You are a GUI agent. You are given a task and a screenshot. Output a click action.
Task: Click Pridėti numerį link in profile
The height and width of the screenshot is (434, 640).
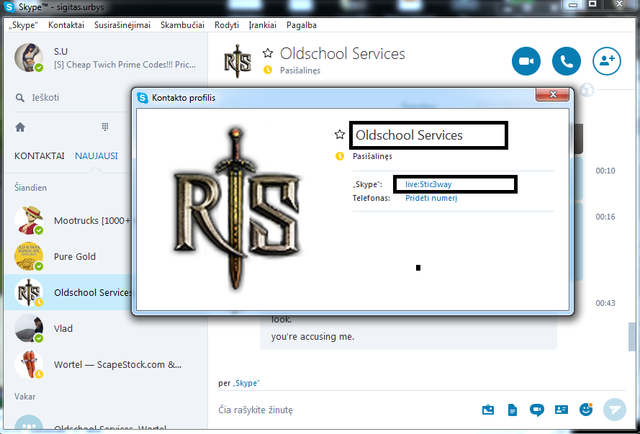click(x=431, y=198)
